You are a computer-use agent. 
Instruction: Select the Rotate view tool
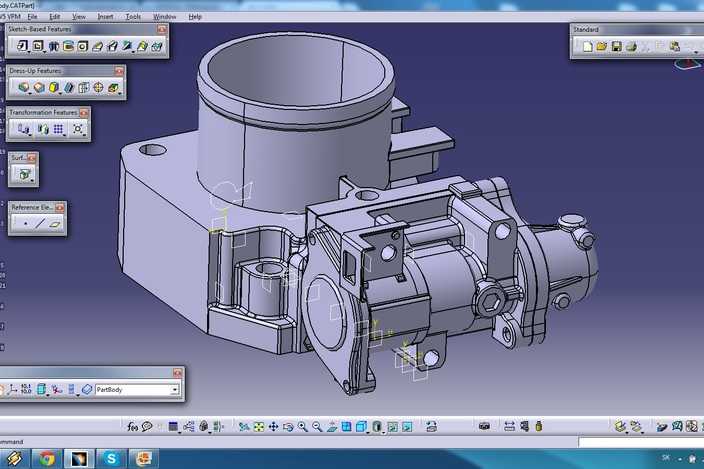coord(288,427)
